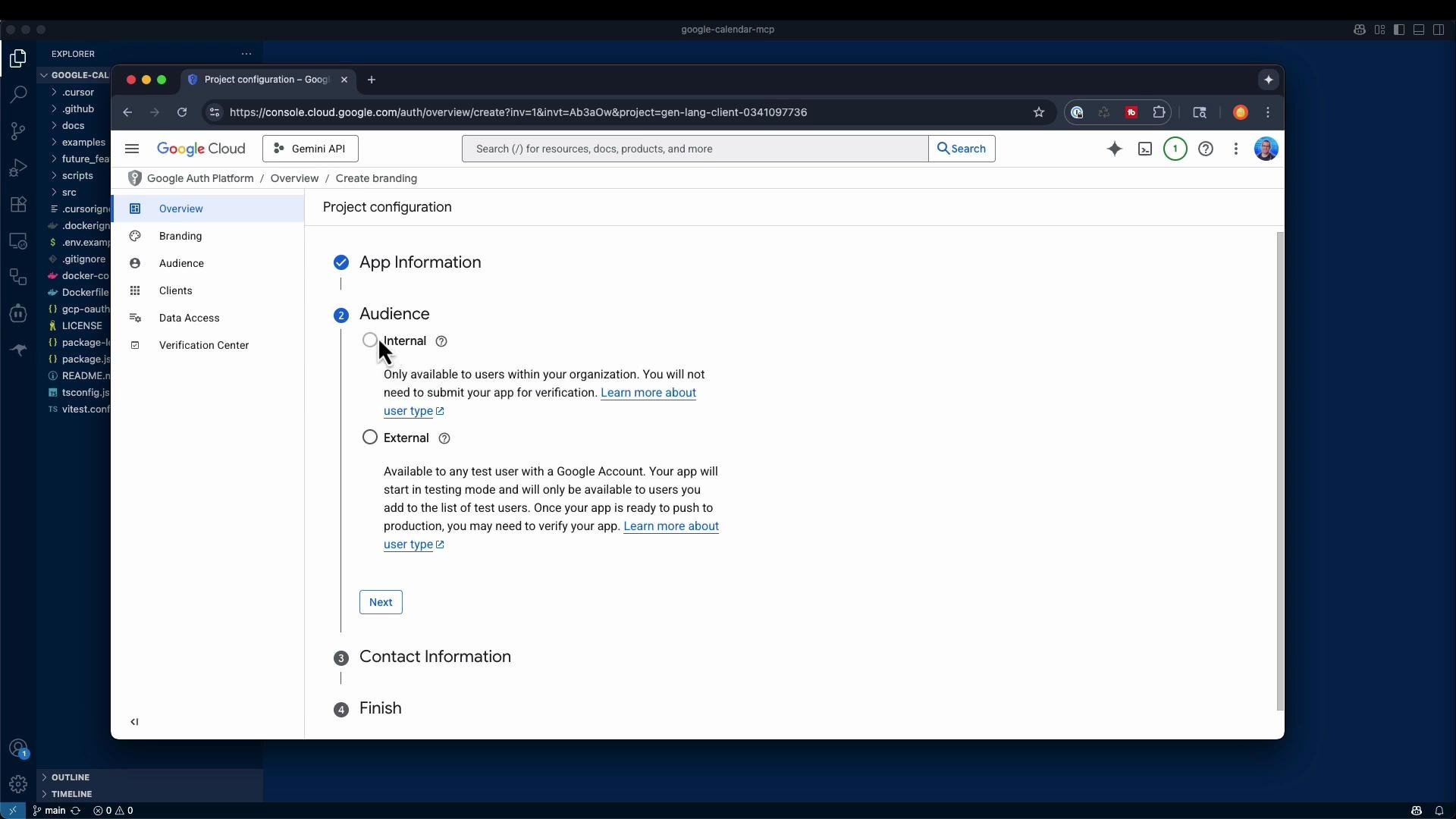Open the Cloud console more options menu
This screenshot has width=1456, height=819.
[1236, 149]
